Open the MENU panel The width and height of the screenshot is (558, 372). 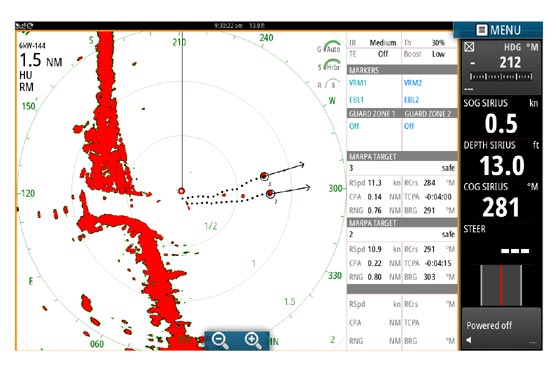point(498,30)
